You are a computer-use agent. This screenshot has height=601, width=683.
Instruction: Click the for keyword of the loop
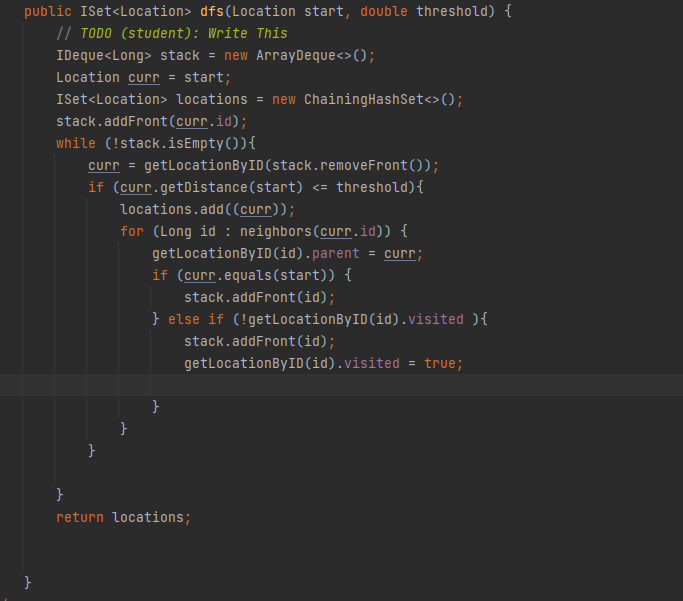click(x=132, y=231)
